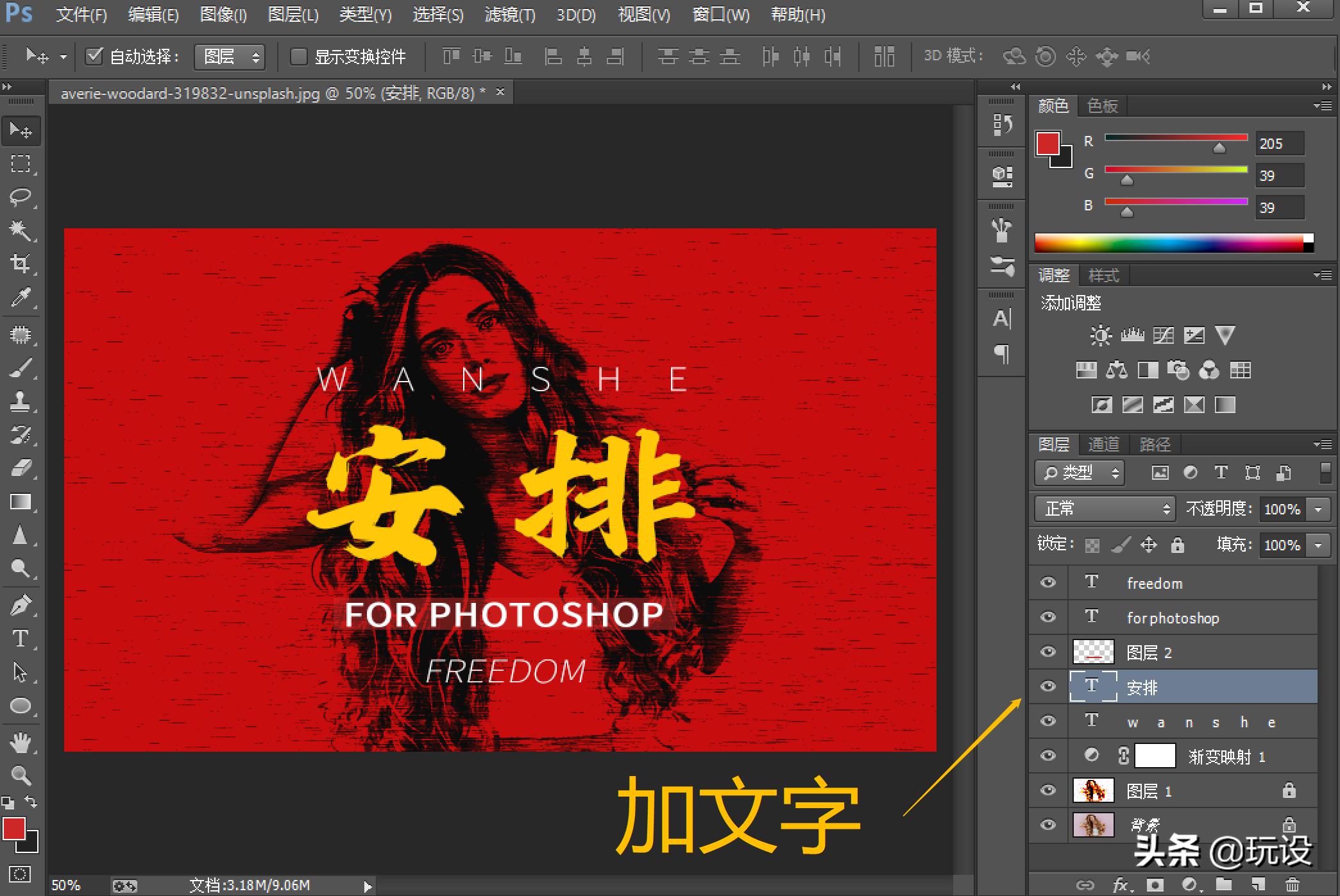The image size is (1340, 896).
Task: Click the delete layer trash icon
Action: coord(1293,884)
